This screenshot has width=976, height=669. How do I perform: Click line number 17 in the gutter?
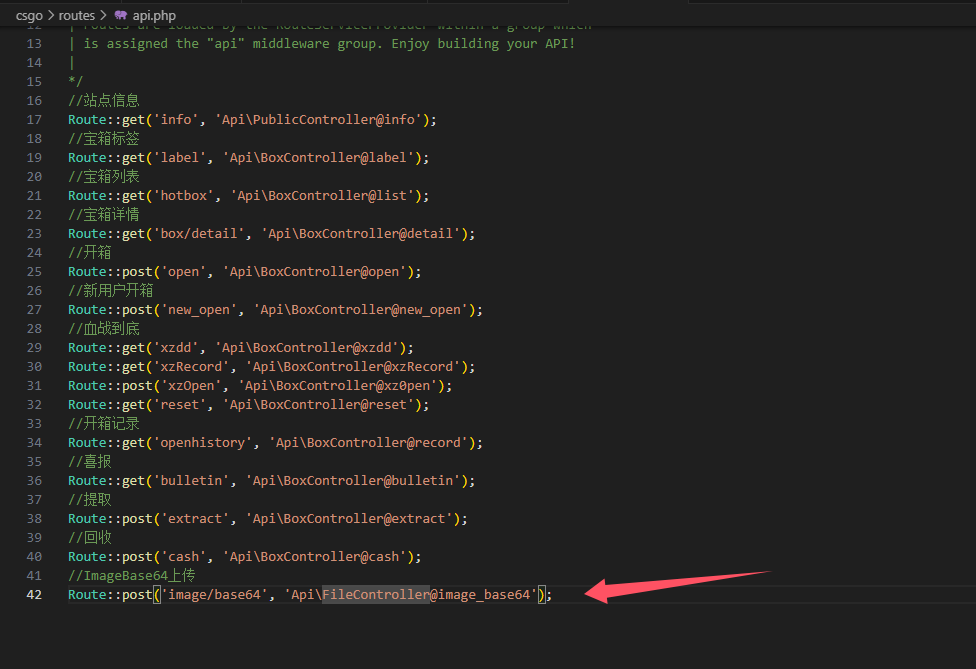(34, 119)
